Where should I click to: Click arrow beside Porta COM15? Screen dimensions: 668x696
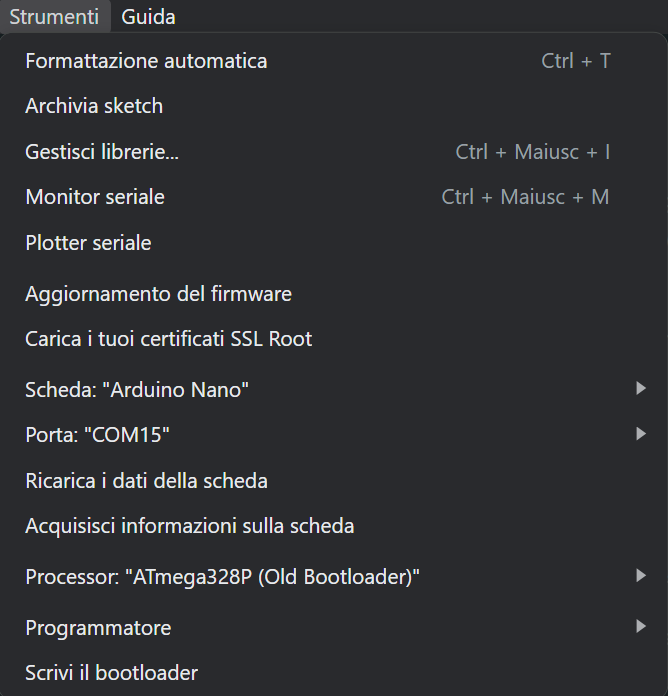click(641, 434)
